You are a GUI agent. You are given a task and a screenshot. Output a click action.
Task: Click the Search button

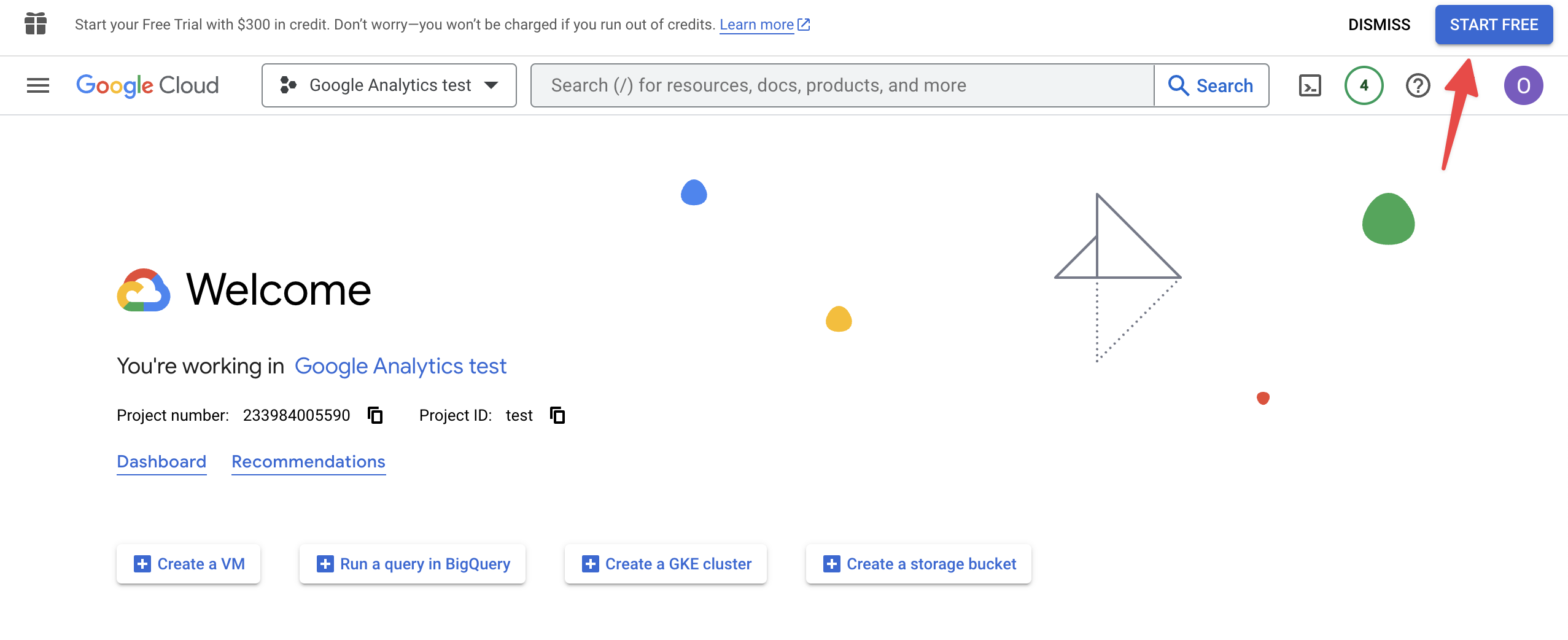coord(1211,85)
